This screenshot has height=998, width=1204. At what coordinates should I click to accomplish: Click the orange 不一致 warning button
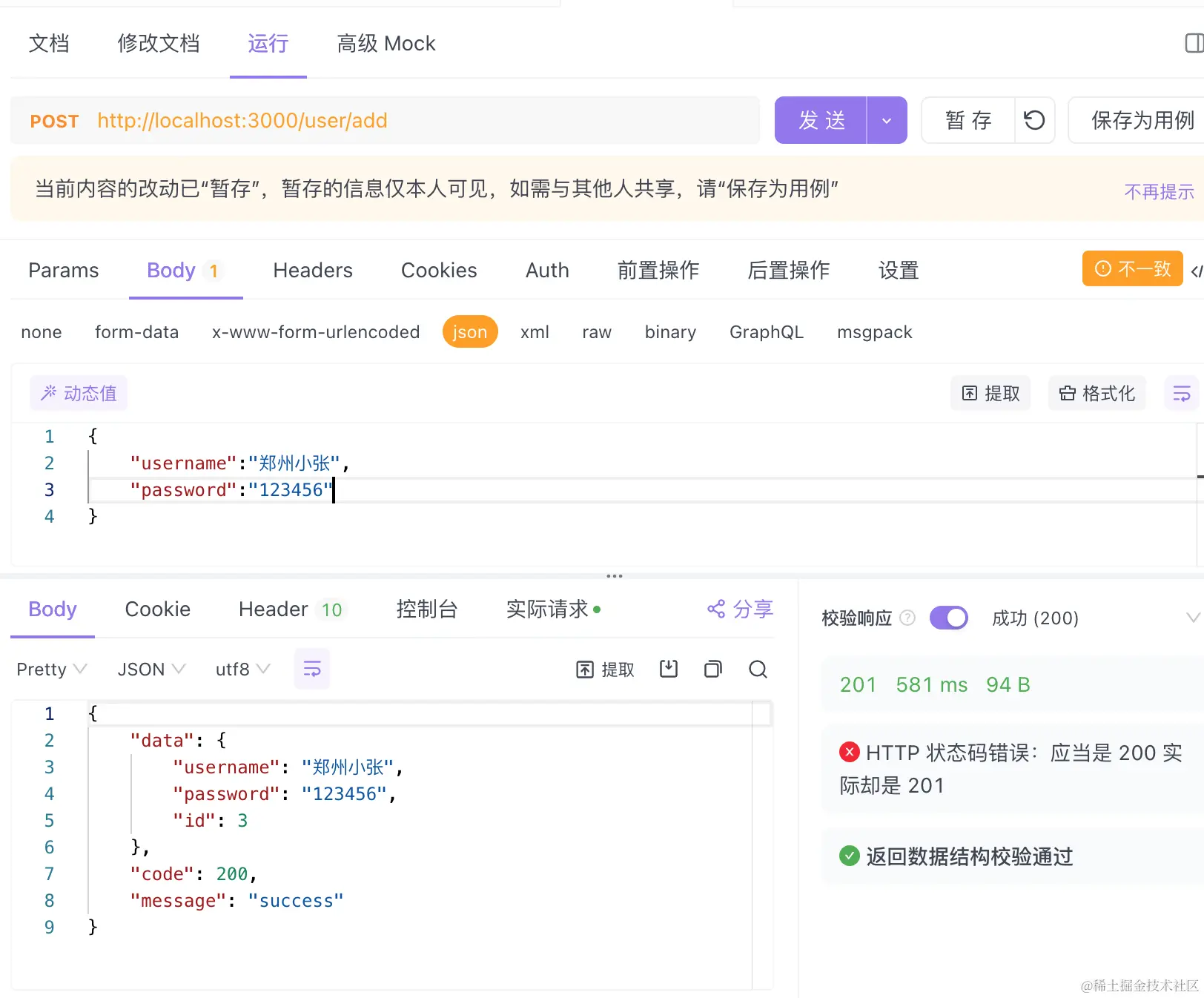[x=1132, y=268]
